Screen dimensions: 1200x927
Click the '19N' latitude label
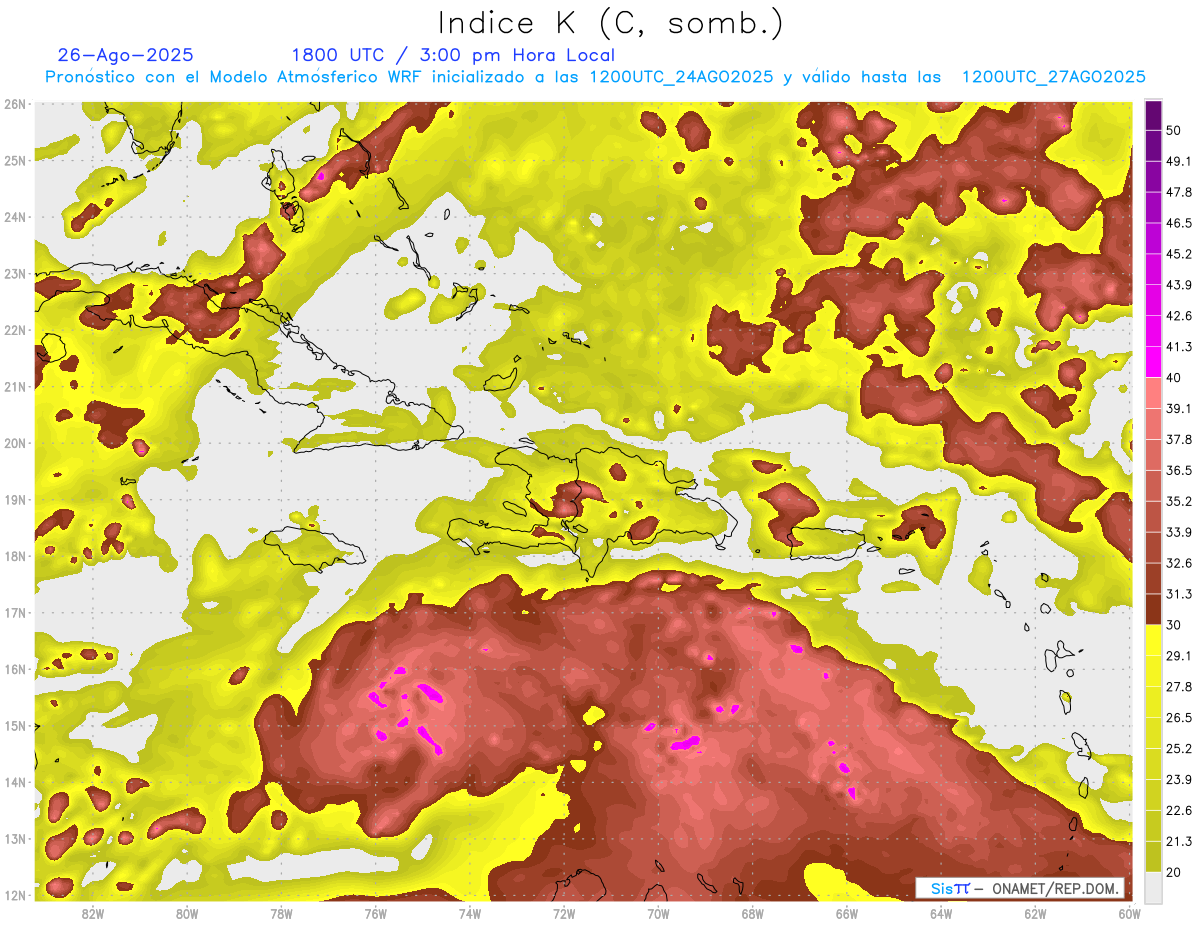pos(14,499)
